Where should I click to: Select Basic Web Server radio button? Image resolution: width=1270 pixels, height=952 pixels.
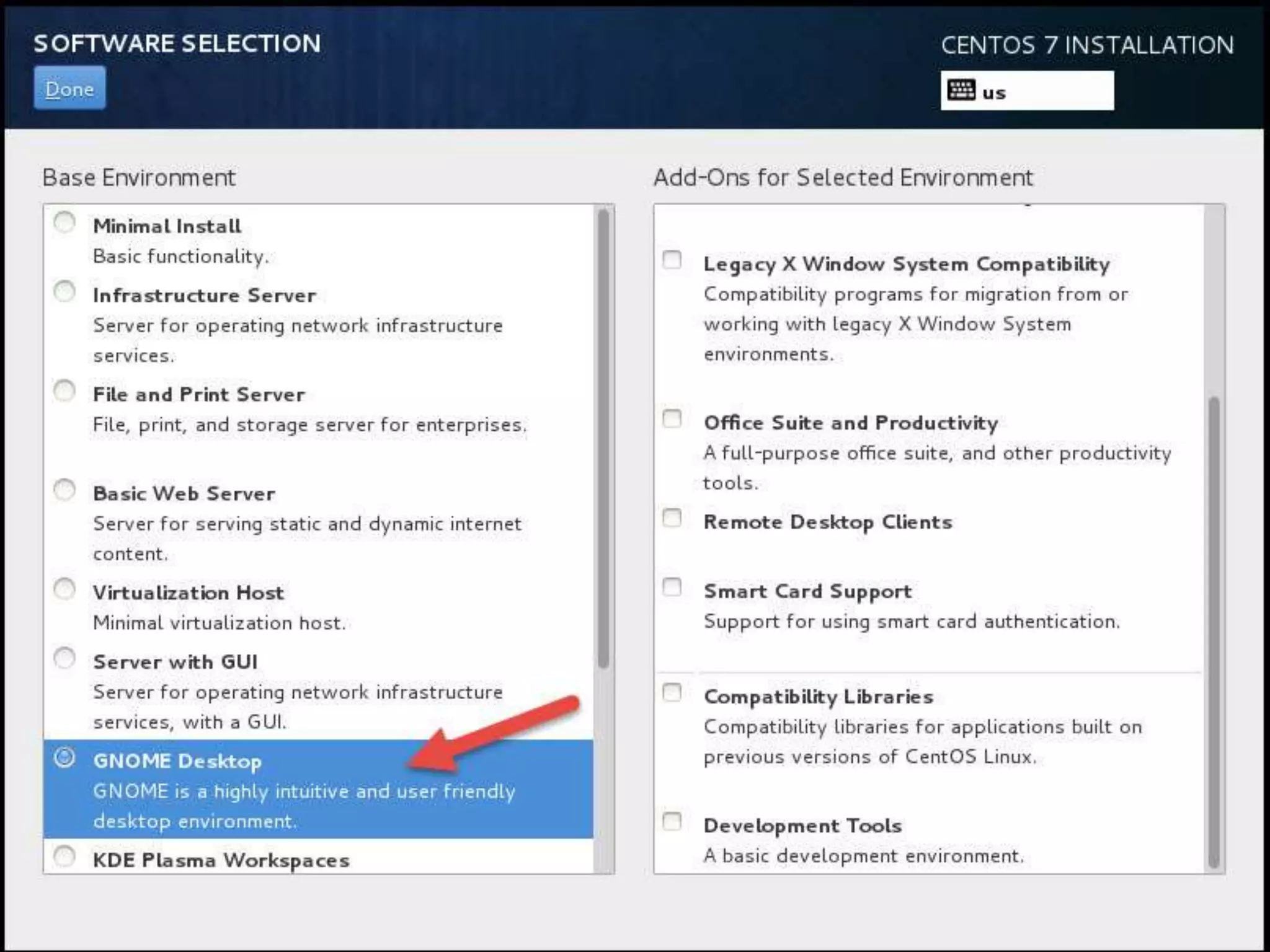pos(64,490)
